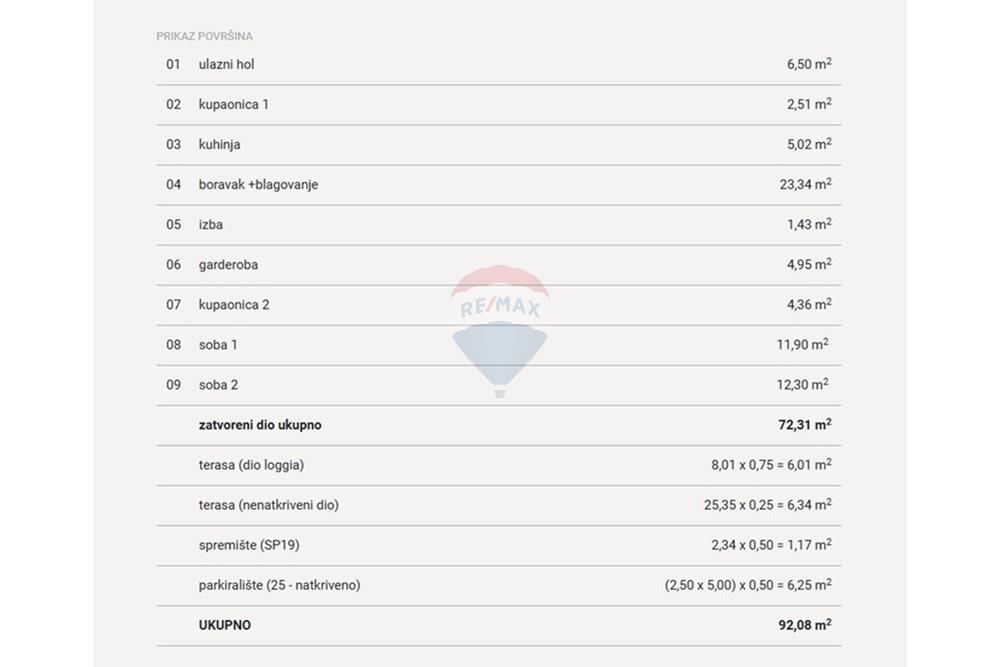The width and height of the screenshot is (1000, 667).
Task: Select the soba 1 row
Action: (499, 345)
